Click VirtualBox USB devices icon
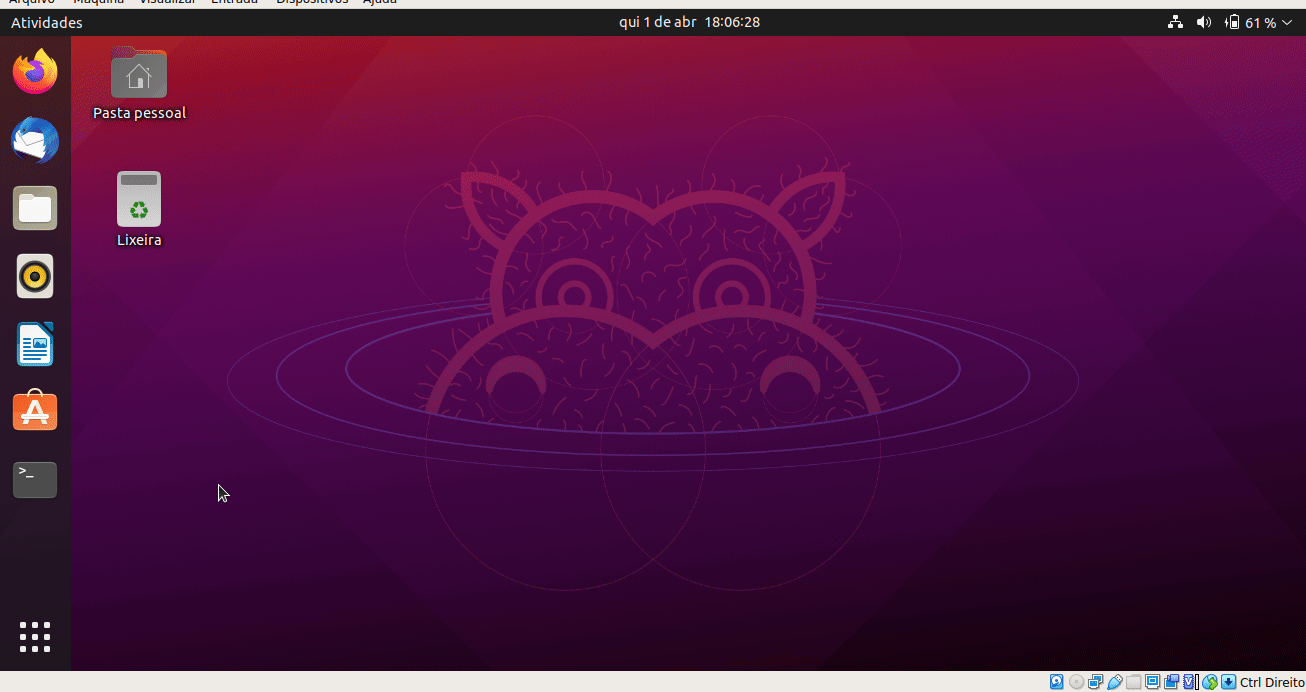Image resolution: width=1306 pixels, height=692 pixels. [x=1114, y=682]
